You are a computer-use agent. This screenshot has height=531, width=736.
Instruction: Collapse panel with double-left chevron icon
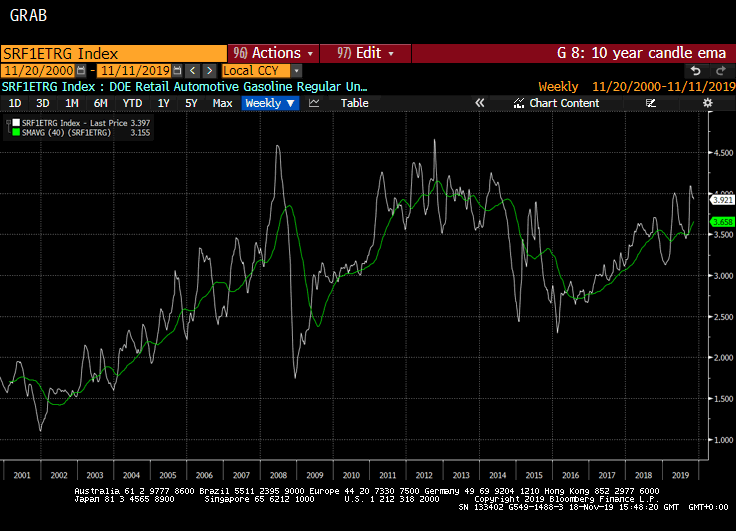[479, 103]
